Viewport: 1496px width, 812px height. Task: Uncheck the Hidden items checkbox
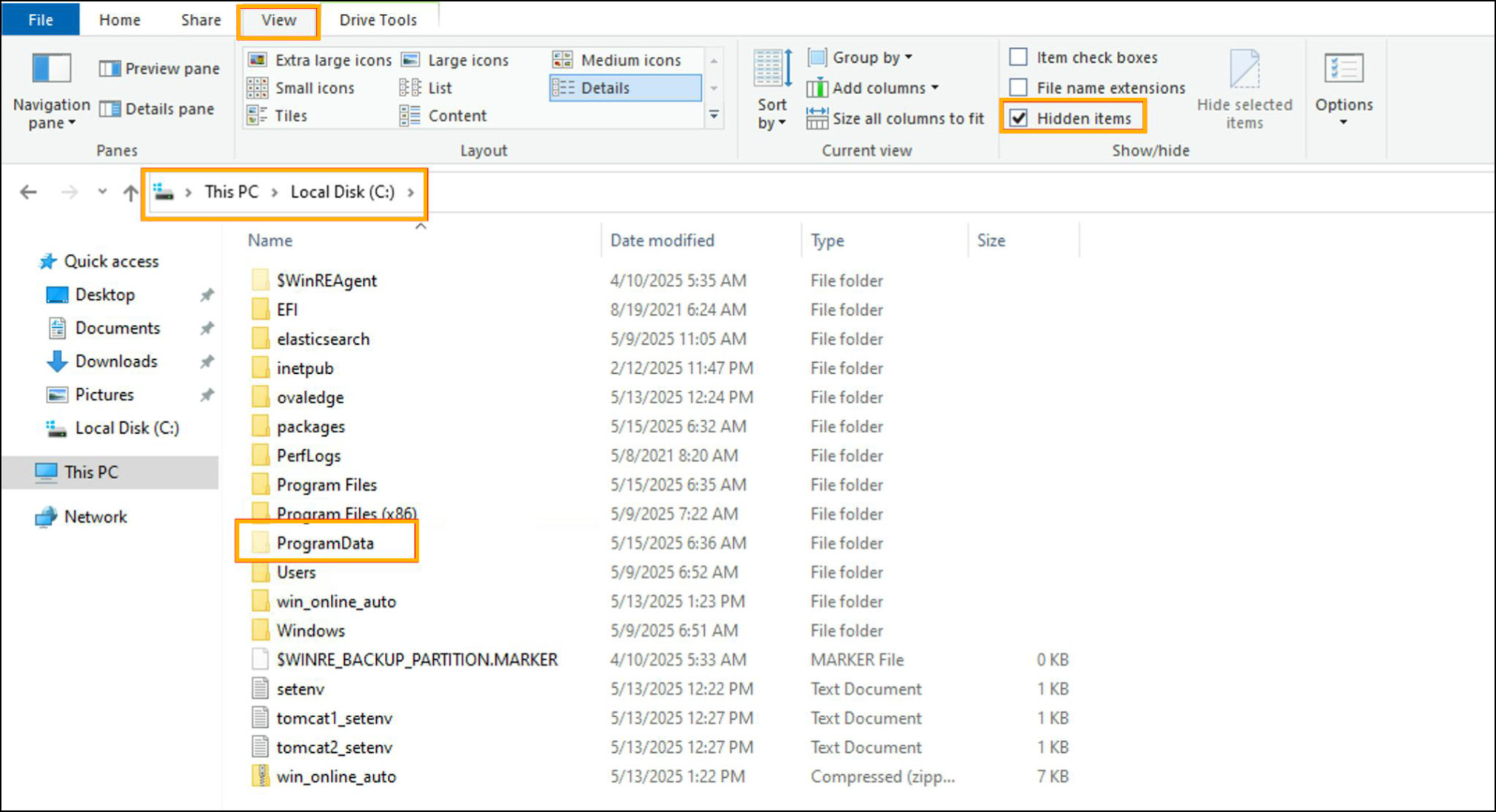coord(1018,118)
